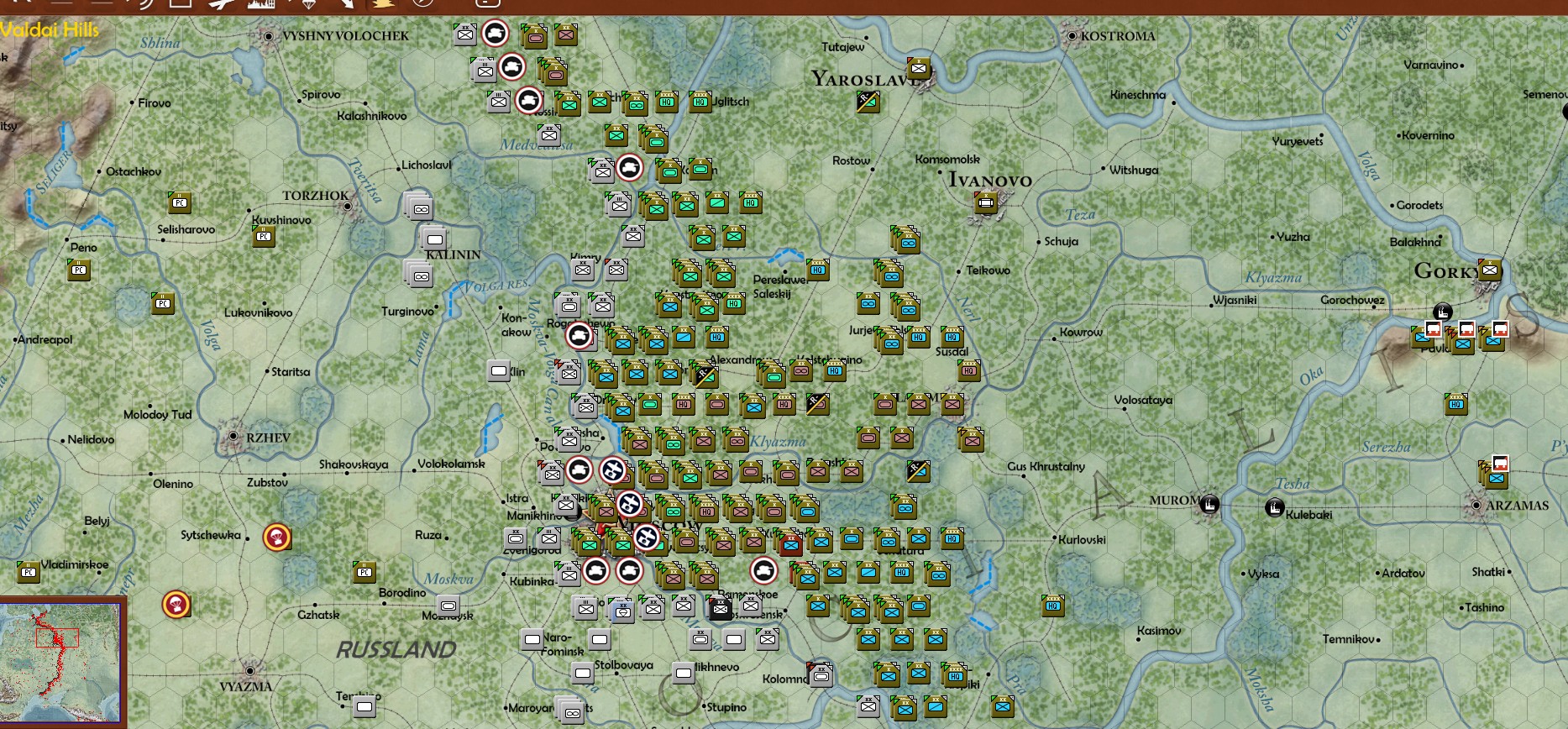The width and height of the screenshot is (1568, 729).
Task: Select the HQ unit north of Kasimov
Action: [1053, 606]
